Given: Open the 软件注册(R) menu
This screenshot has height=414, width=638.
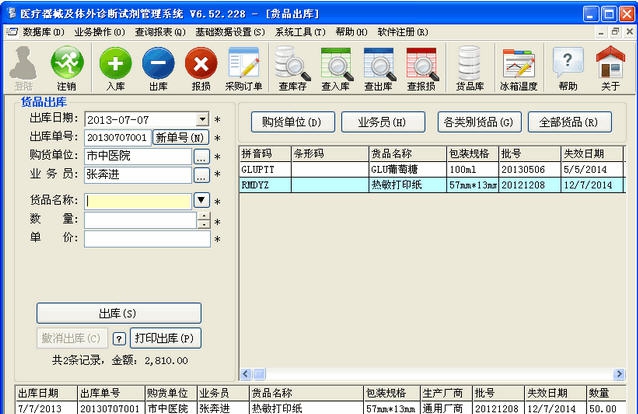Looking at the screenshot, I should pyautogui.click(x=403, y=32).
